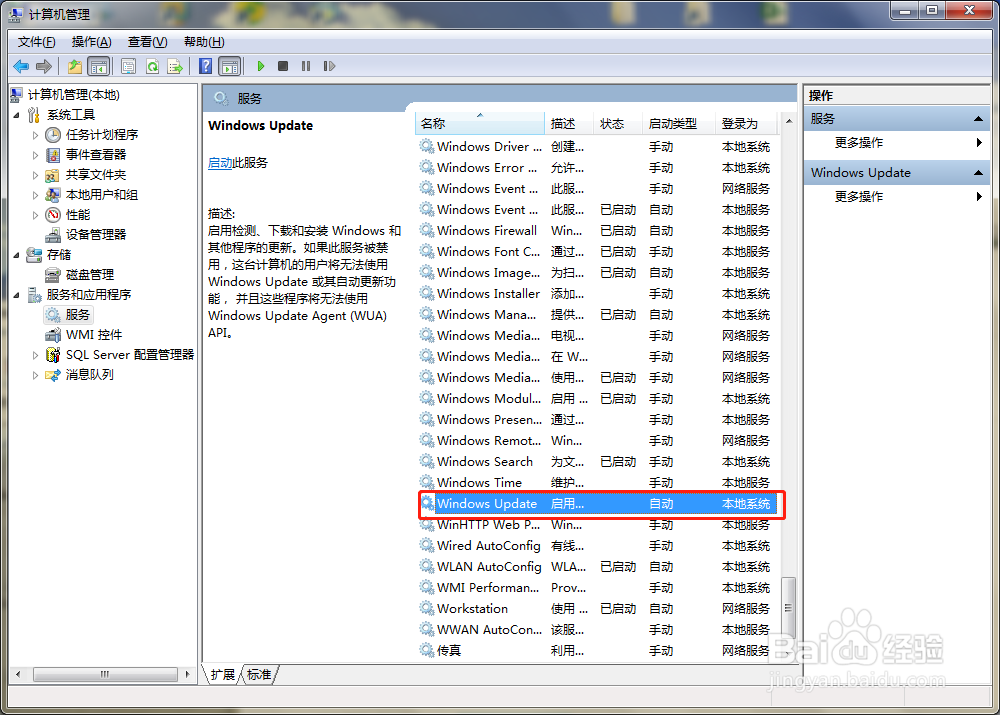Collapse the 系统工具 tree node

pos(17,115)
